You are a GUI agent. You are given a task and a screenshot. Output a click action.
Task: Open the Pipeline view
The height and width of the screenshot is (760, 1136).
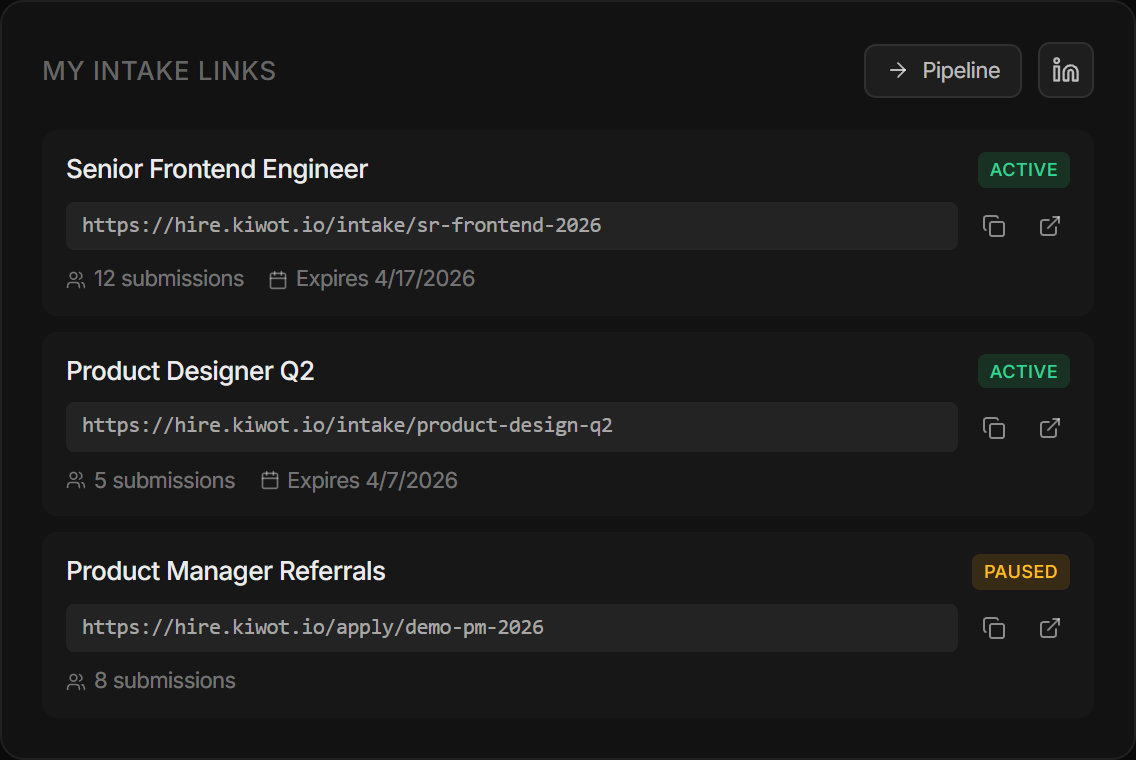942,70
